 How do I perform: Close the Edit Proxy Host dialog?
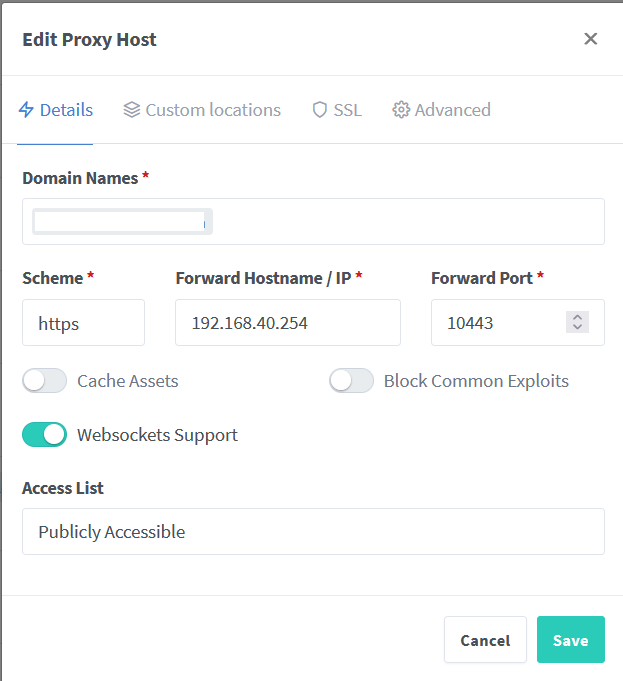(x=591, y=39)
